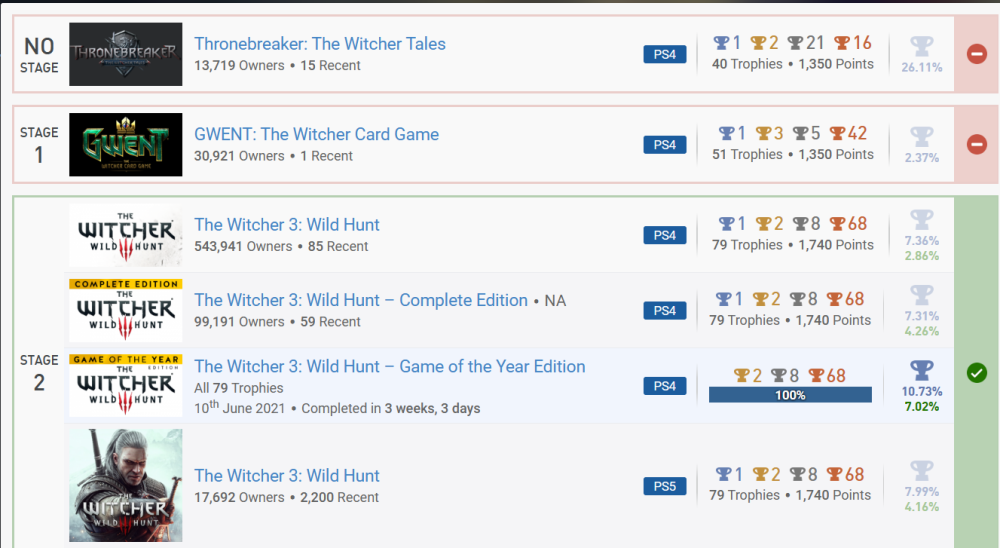Click the earned blue platinum trophy icon
The height and width of the screenshot is (548, 1000).
921,371
